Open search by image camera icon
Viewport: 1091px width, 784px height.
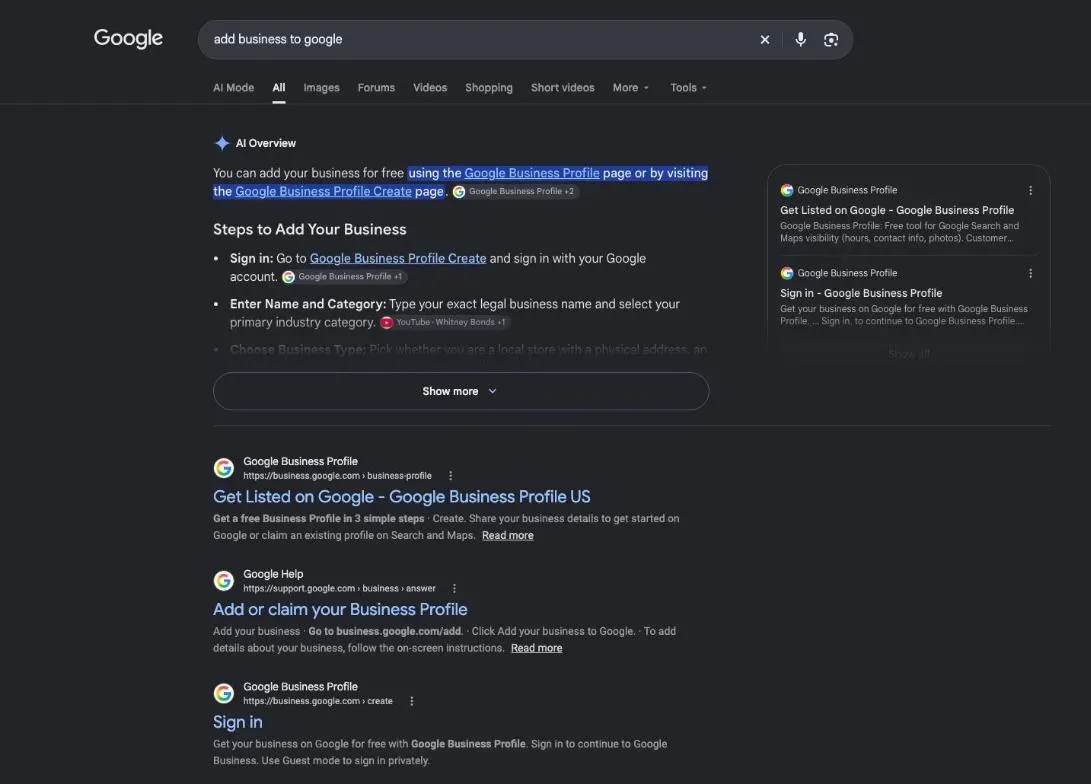(x=831, y=40)
